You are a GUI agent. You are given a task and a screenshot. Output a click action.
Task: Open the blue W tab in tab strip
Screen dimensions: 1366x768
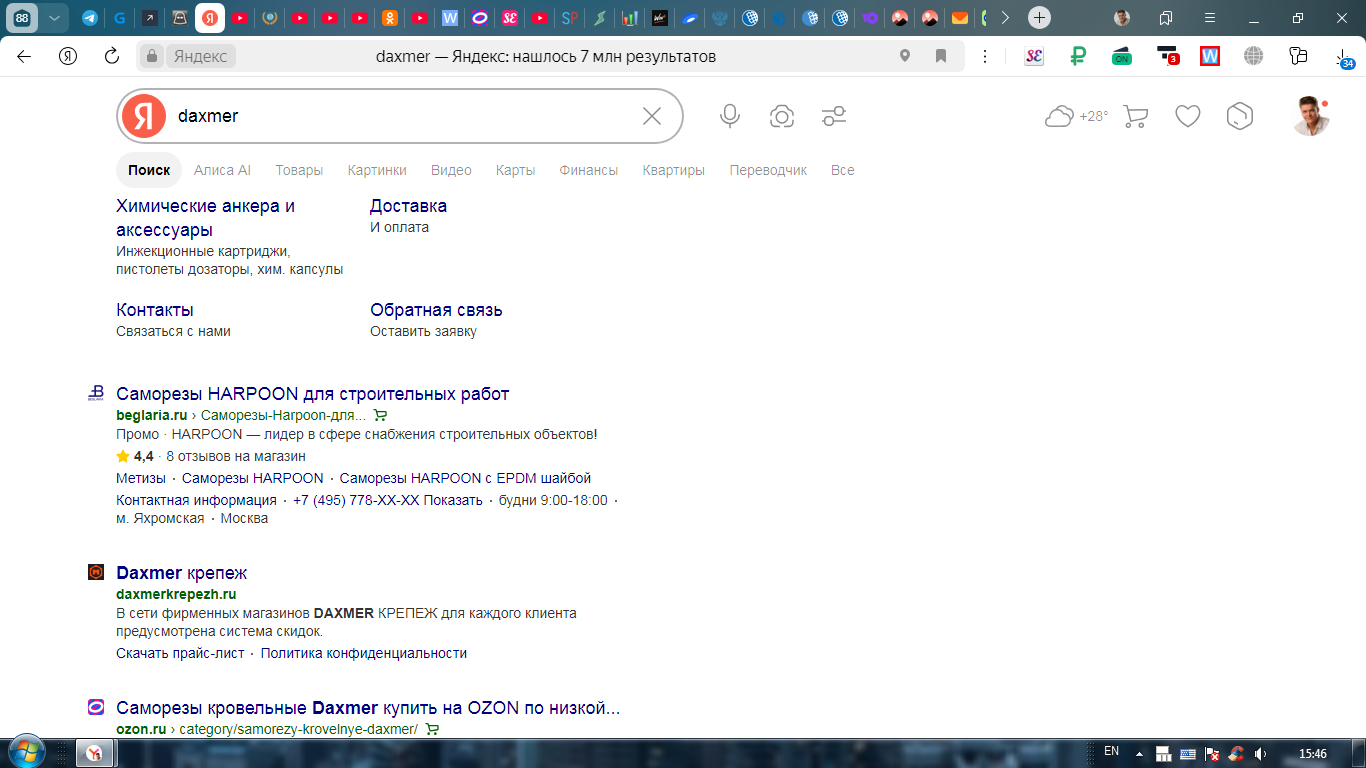point(450,18)
